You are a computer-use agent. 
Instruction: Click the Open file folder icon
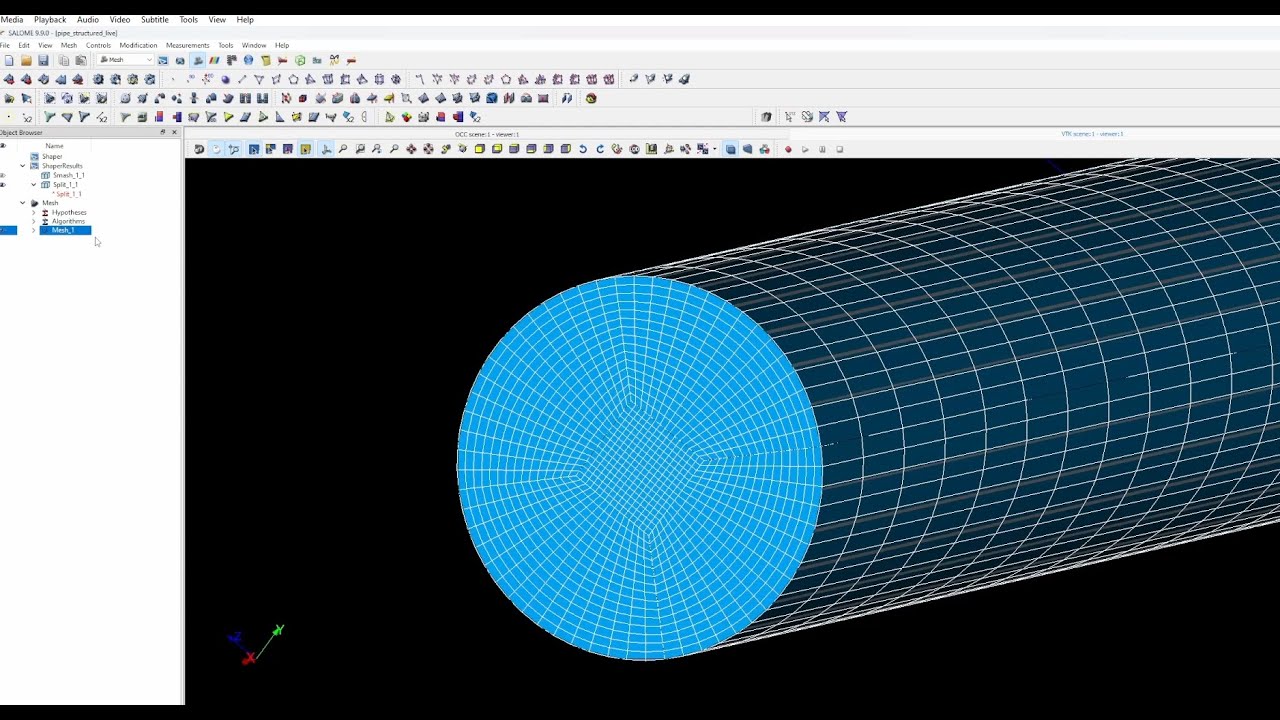point(26,60)
